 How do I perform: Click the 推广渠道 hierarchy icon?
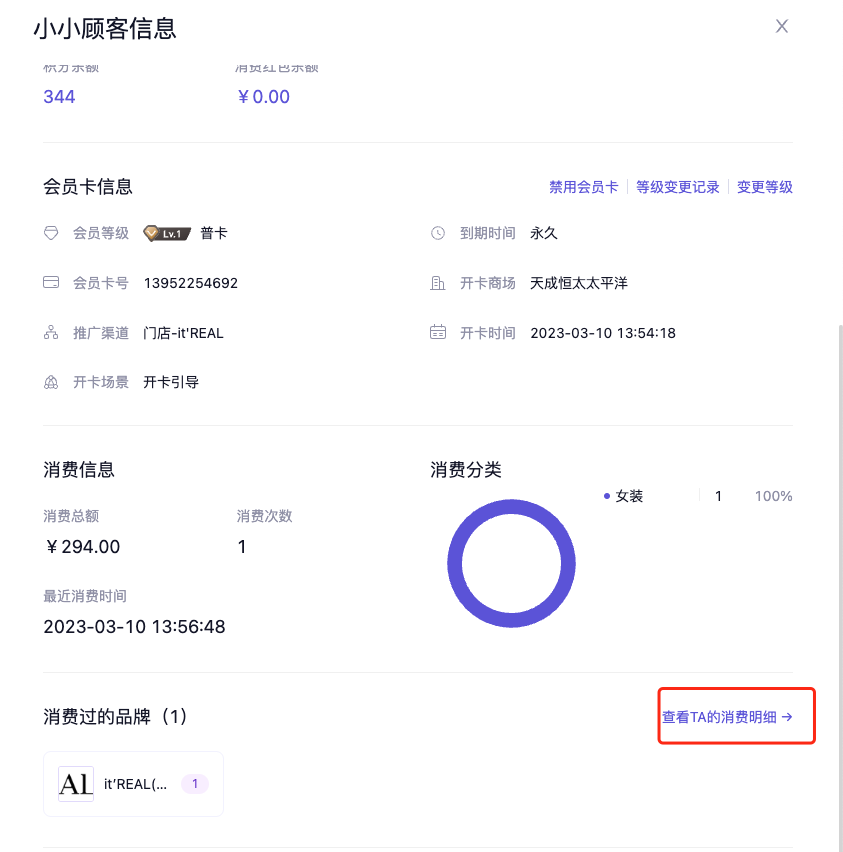click(x=51, y=333)
